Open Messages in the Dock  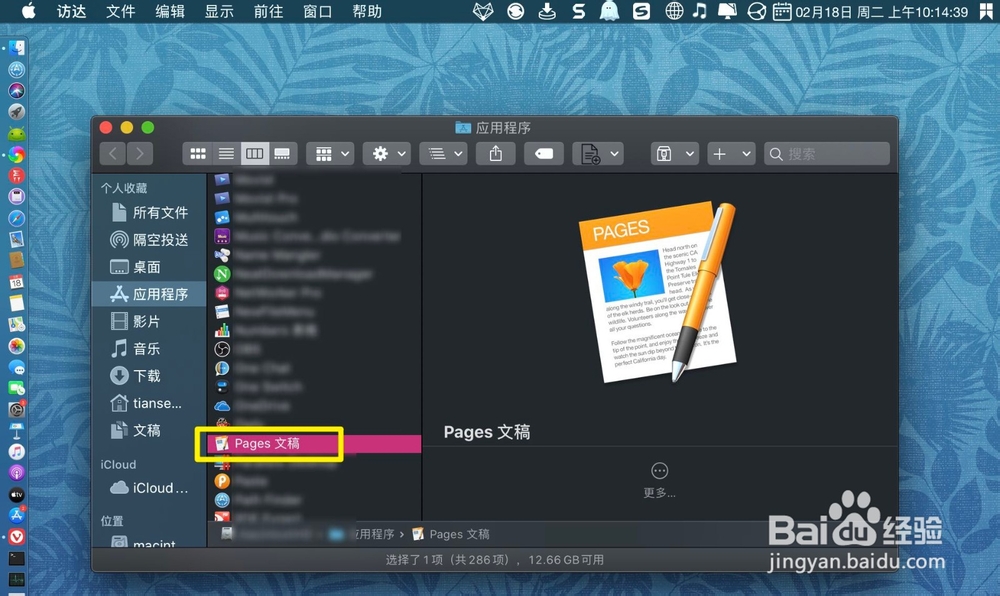coord(17,367)
